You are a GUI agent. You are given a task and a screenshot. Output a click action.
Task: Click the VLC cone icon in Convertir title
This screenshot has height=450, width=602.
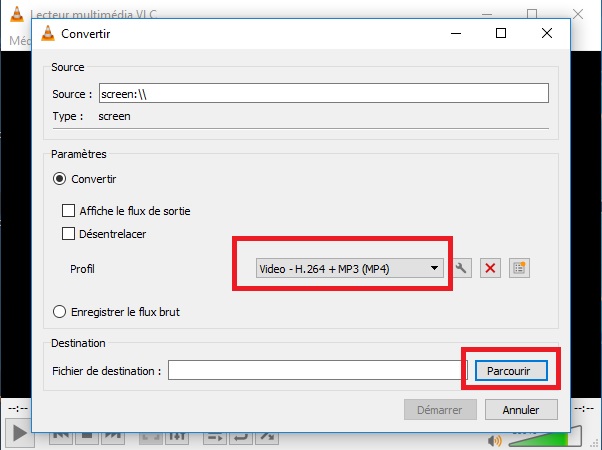(48, 33)
